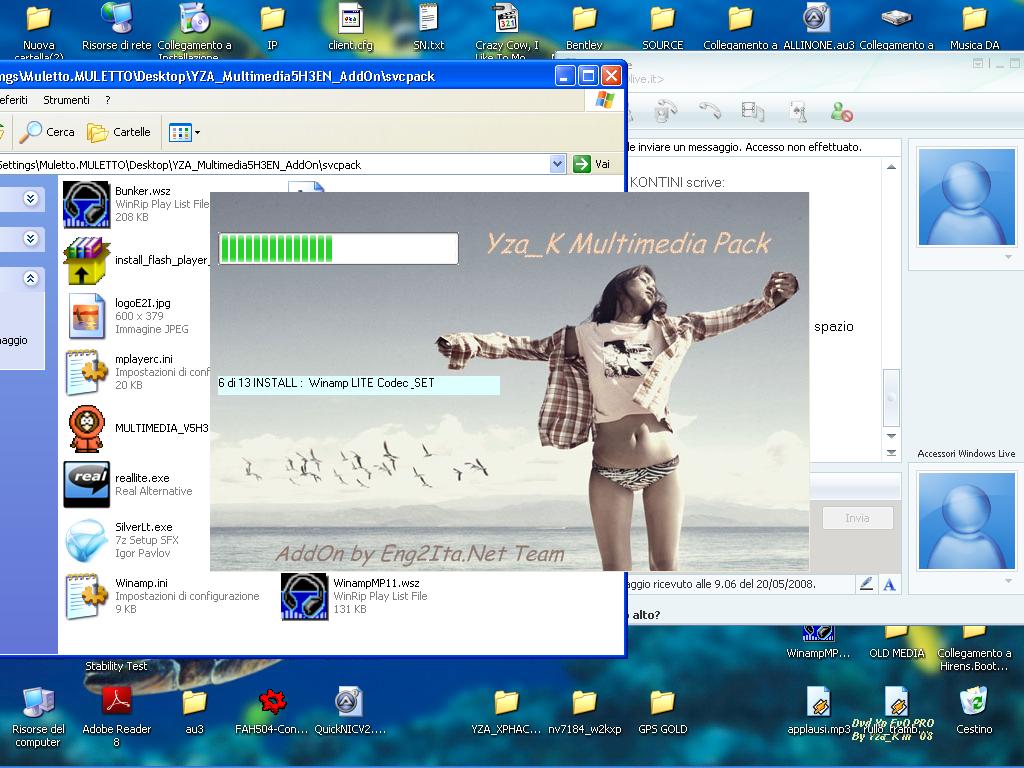
Task: Open Adobe Reader 8 desktop shortcut
Action: 116,702
